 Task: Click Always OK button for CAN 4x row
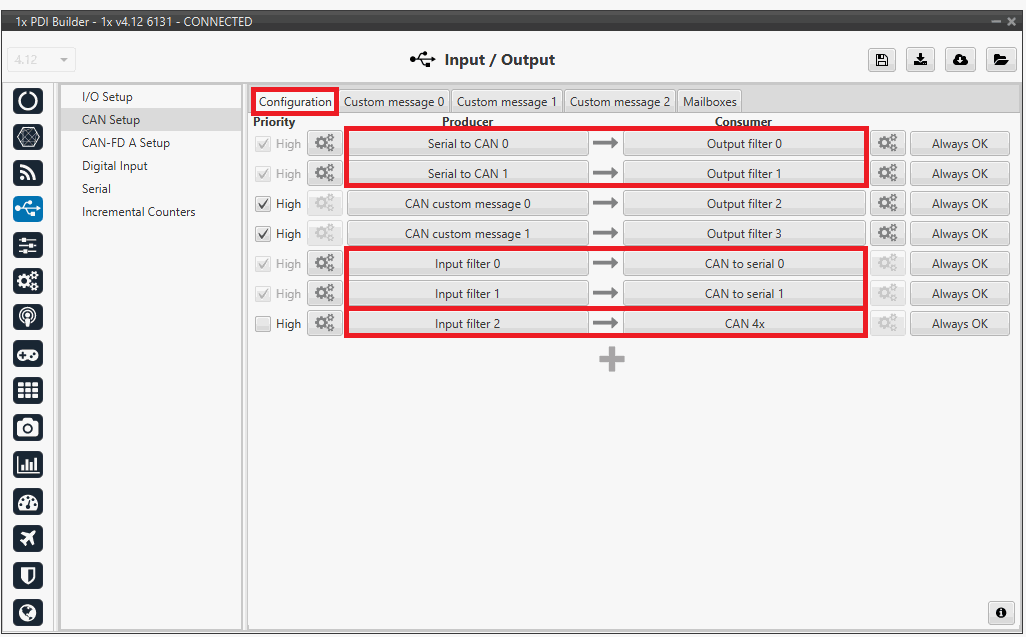point(959,324)
